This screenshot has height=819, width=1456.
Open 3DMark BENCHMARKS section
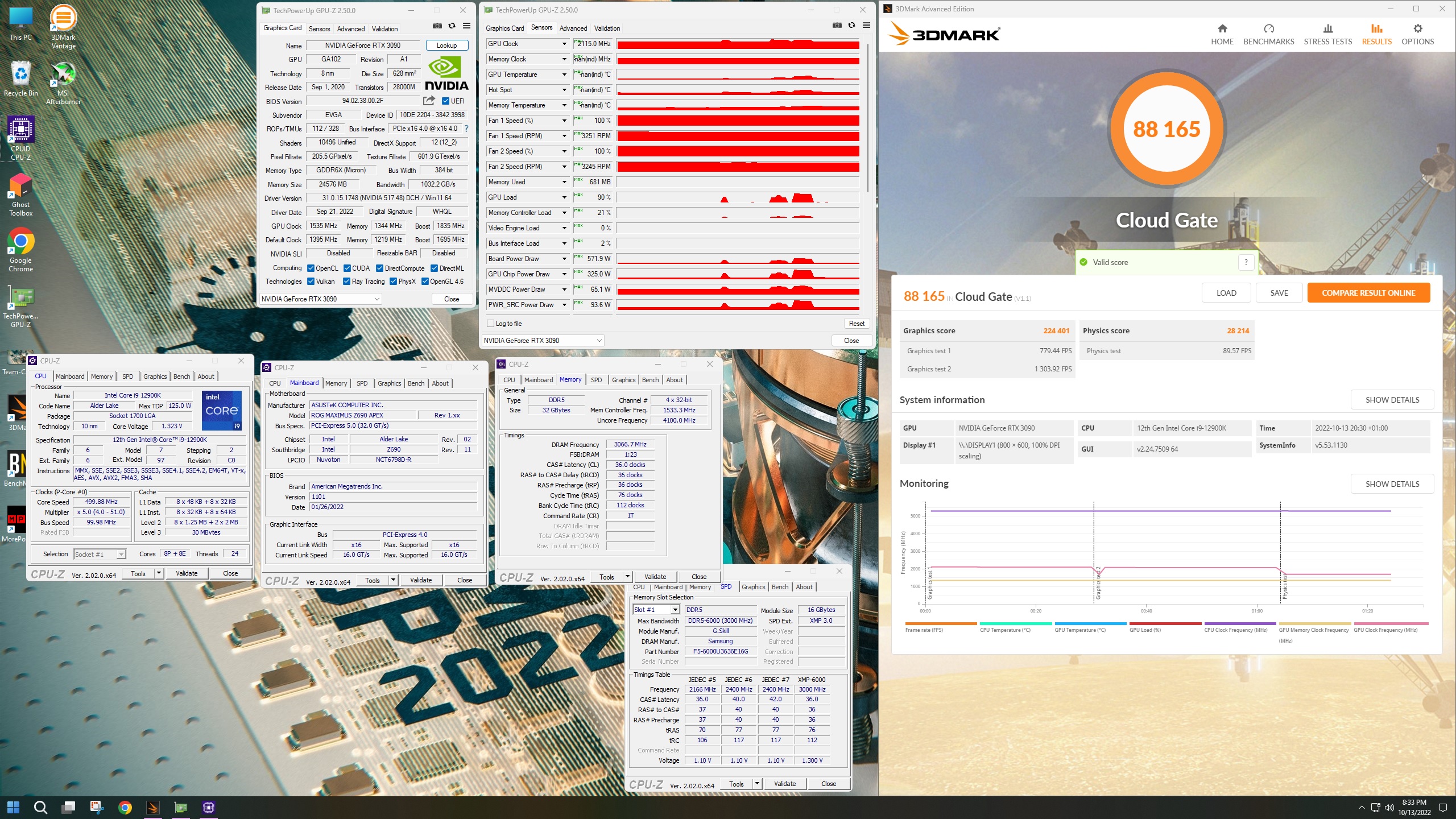1268,35
